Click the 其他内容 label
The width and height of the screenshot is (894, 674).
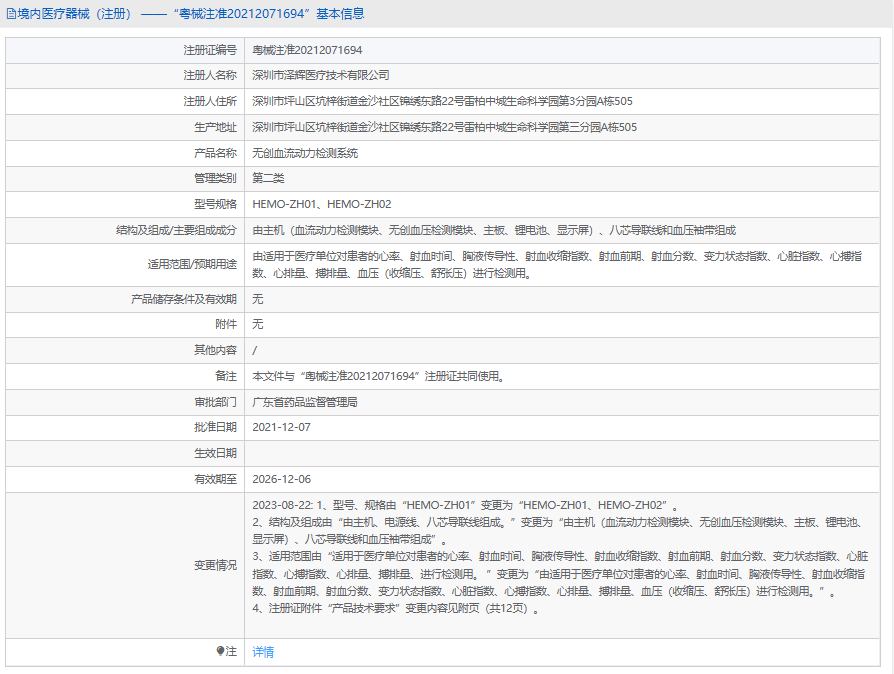click(x=215, y=350)
